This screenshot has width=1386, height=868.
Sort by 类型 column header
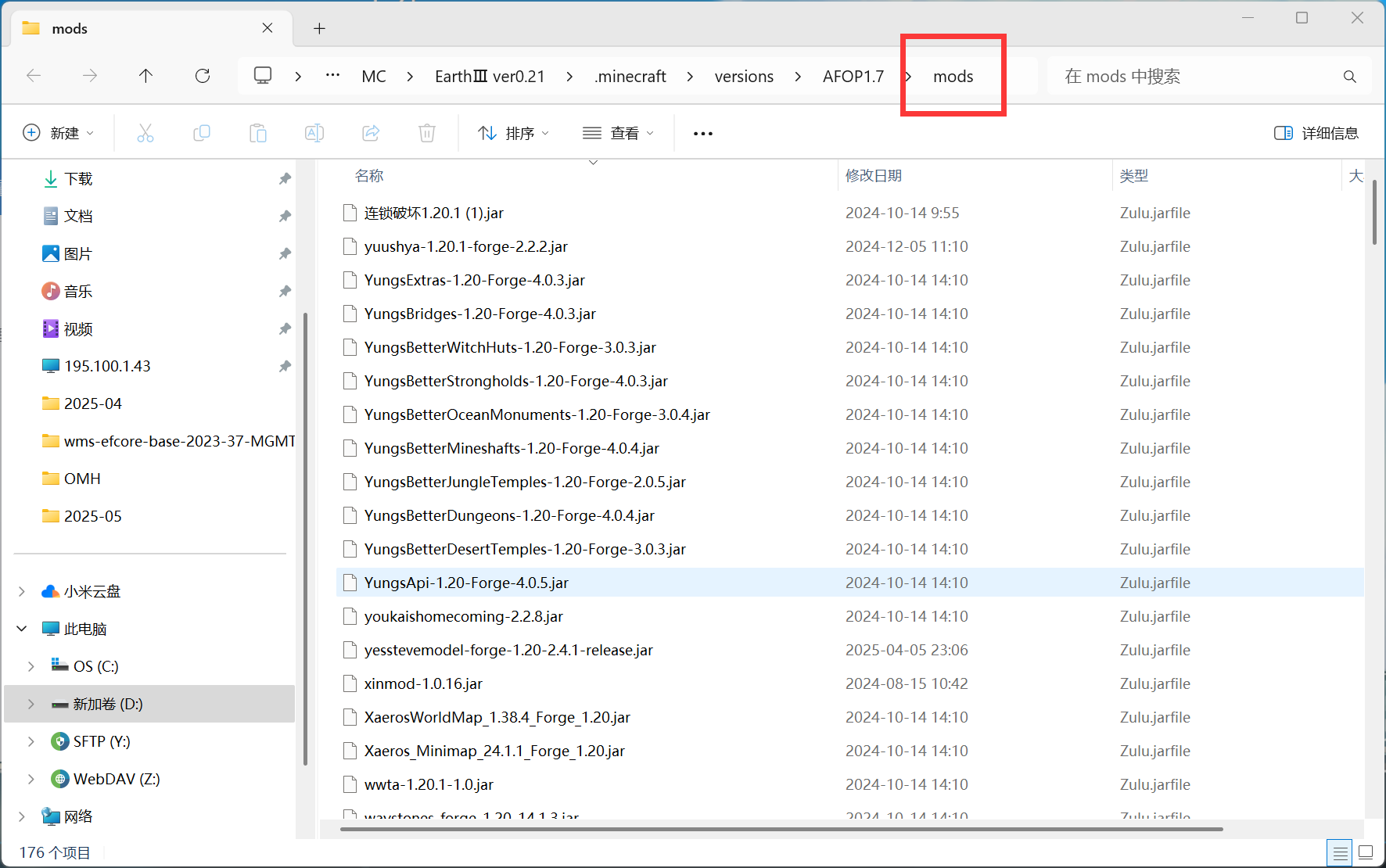1134,176
